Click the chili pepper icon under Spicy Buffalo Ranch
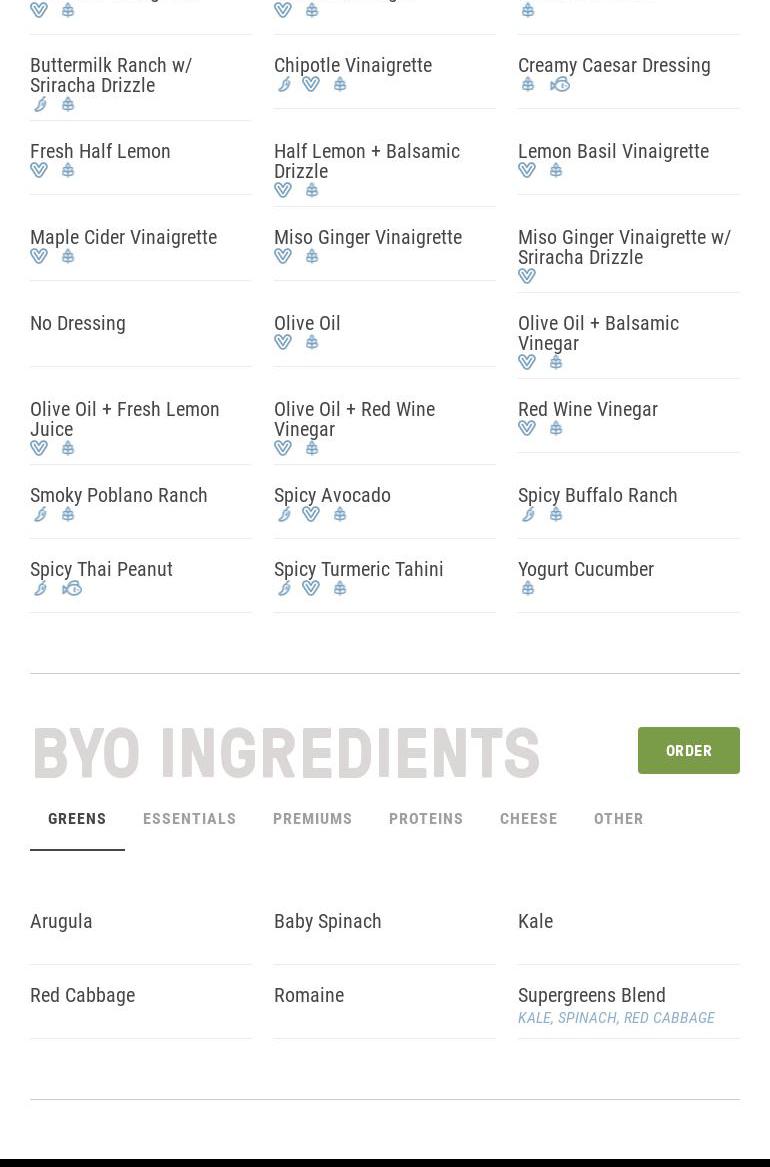The width and height of the screenshot is (770, 1167). [x=528, y=515]
